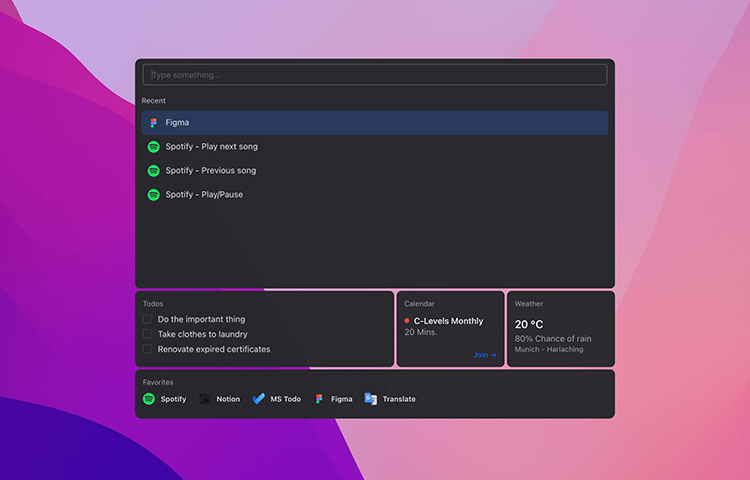The width and height of the screenshot is (750, 480).
Task: Open Spotify icon in Favorites
Action: point(149,399)
